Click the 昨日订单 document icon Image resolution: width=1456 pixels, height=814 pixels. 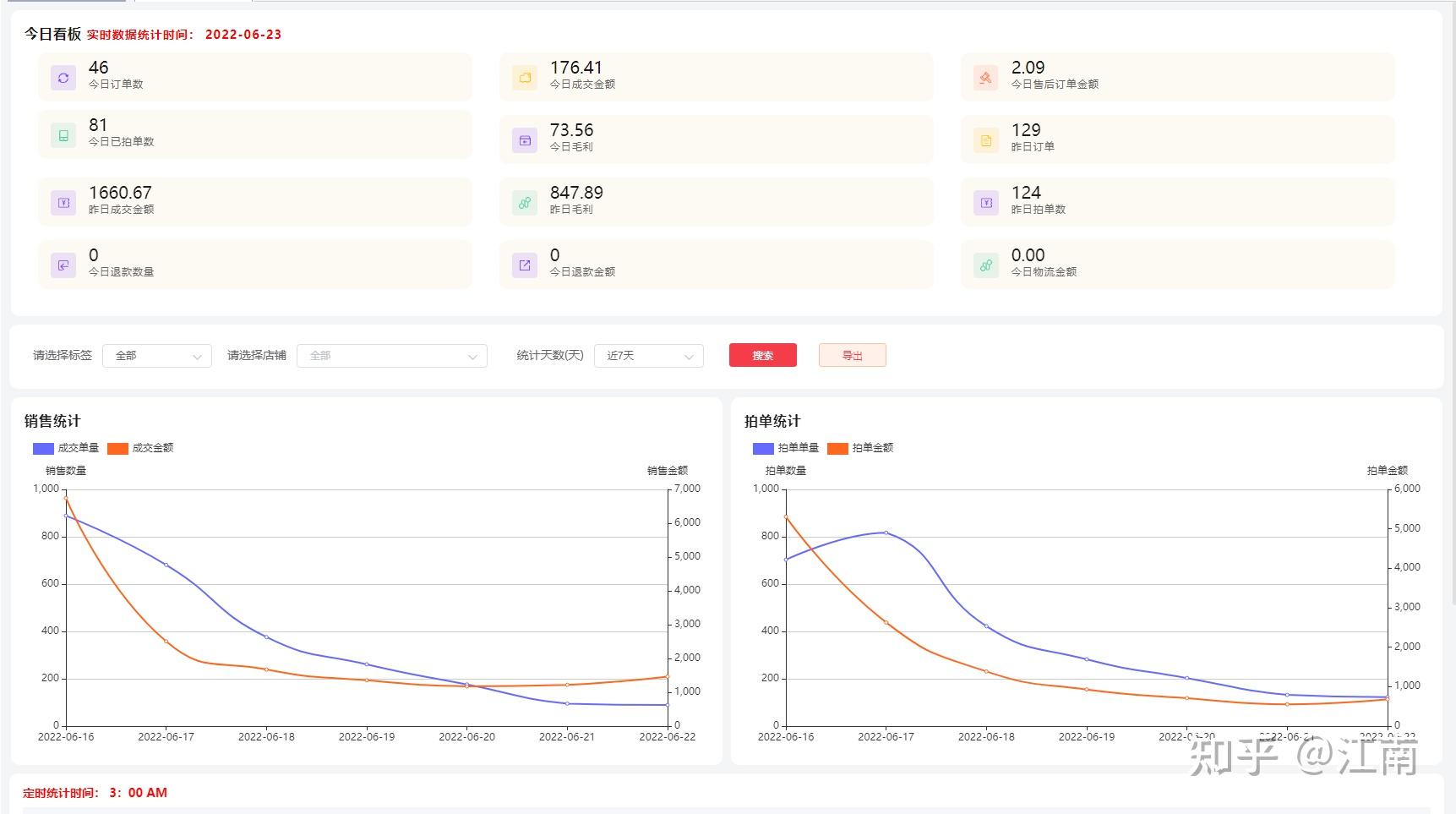986,140
